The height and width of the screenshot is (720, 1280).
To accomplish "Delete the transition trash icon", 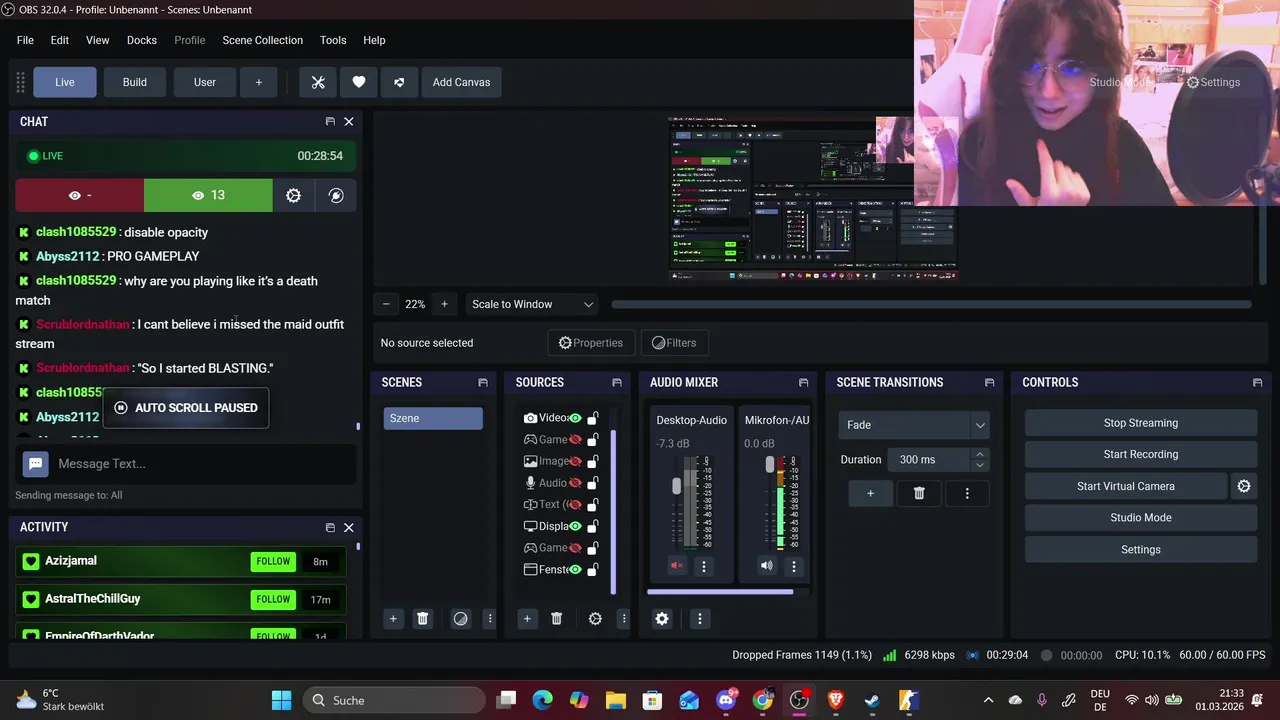I will point(919,493).
